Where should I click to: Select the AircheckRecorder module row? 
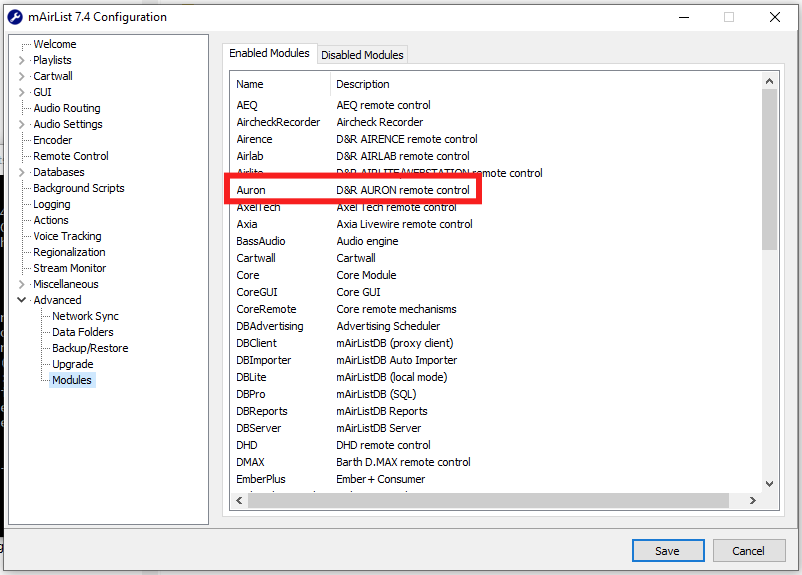[496, 122]
